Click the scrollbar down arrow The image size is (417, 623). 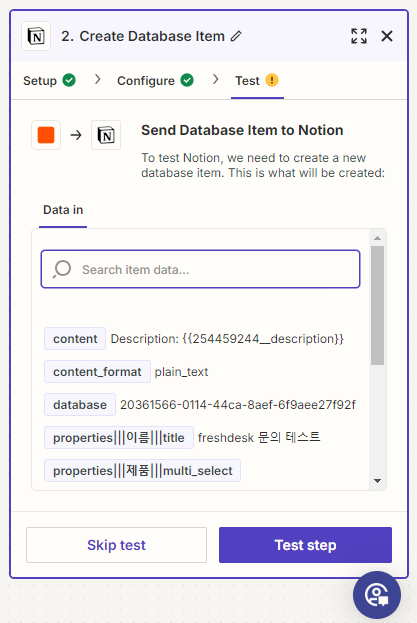[377, 481]
